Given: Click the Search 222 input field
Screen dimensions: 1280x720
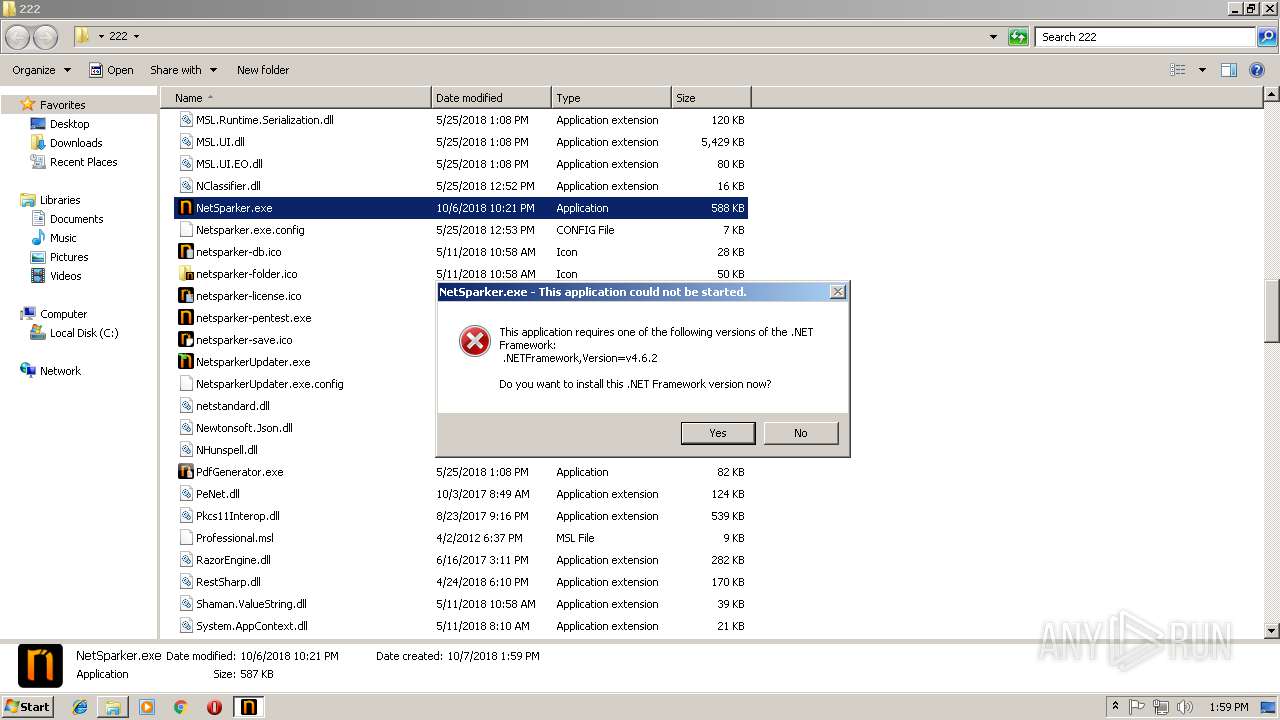Looking at the screenshot, I should coord(1146,37).
